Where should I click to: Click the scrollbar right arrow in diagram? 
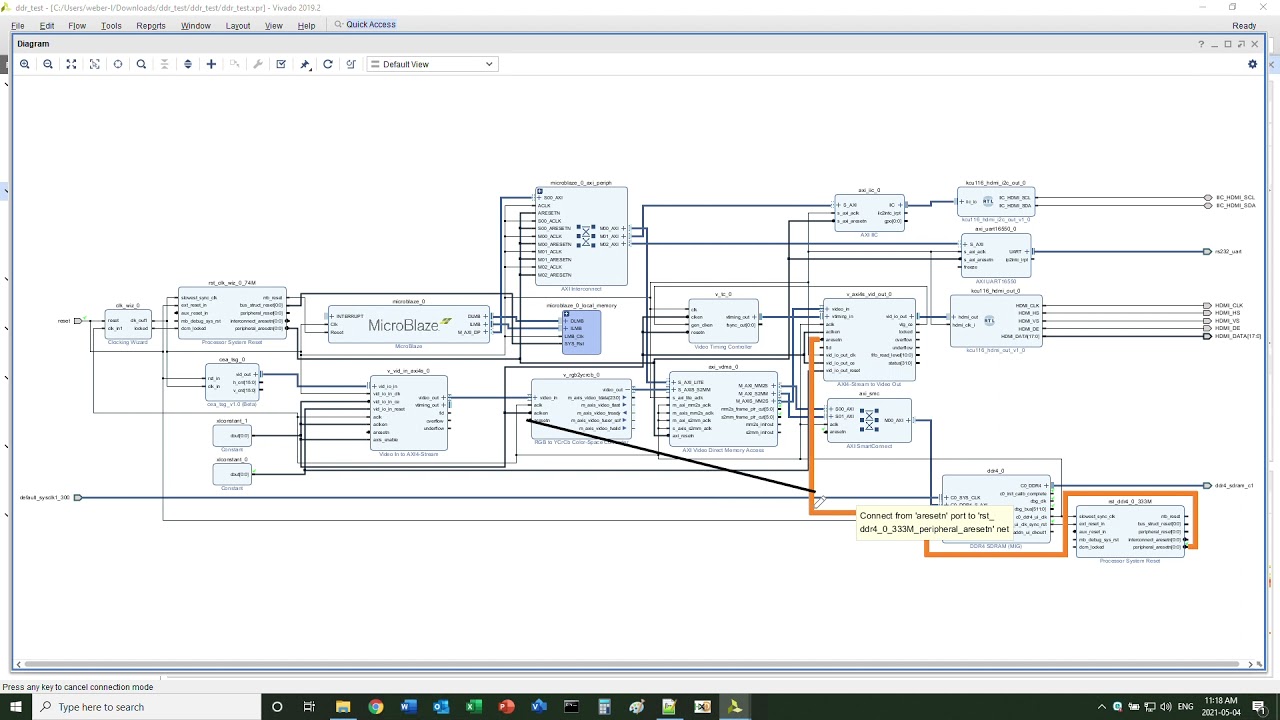click(1251, 664)
